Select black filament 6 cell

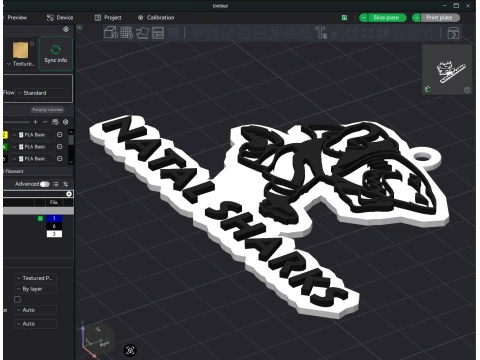(x=54, y=226)
